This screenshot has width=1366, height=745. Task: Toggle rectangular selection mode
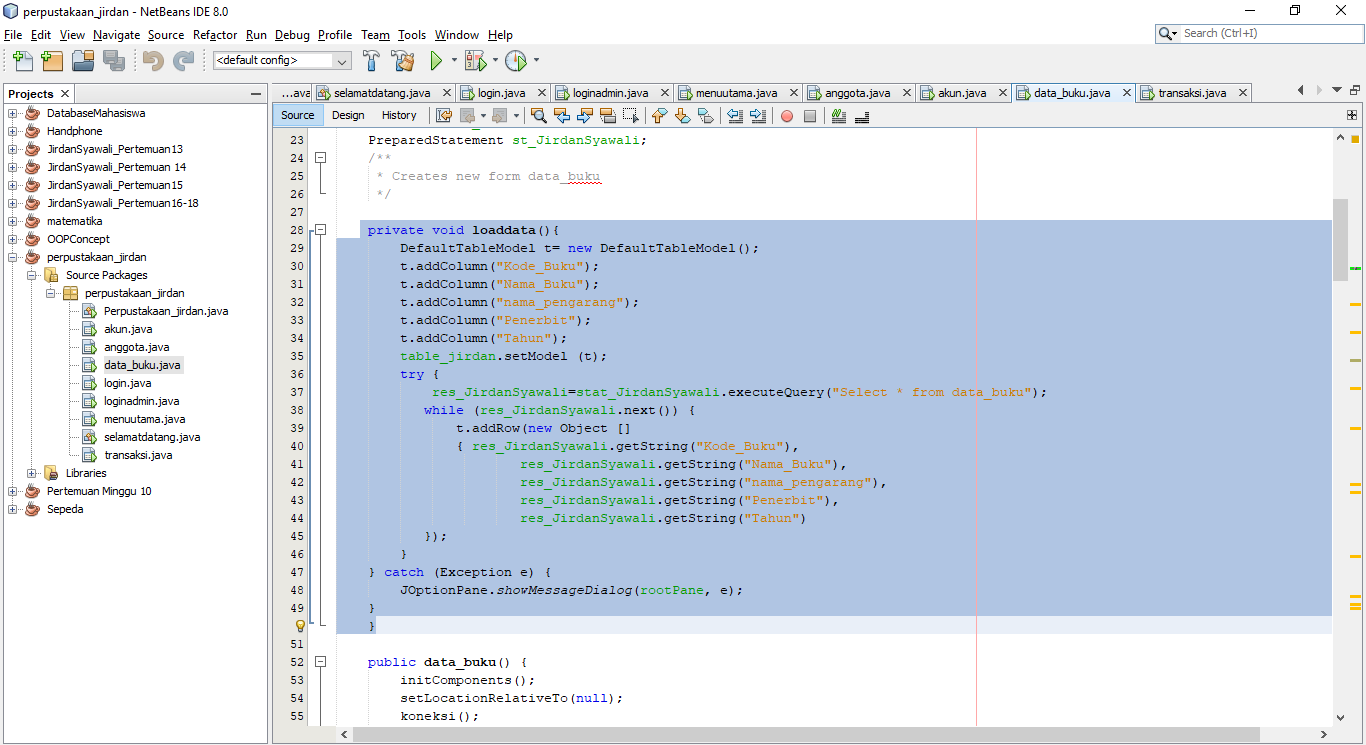pos(631,116)
